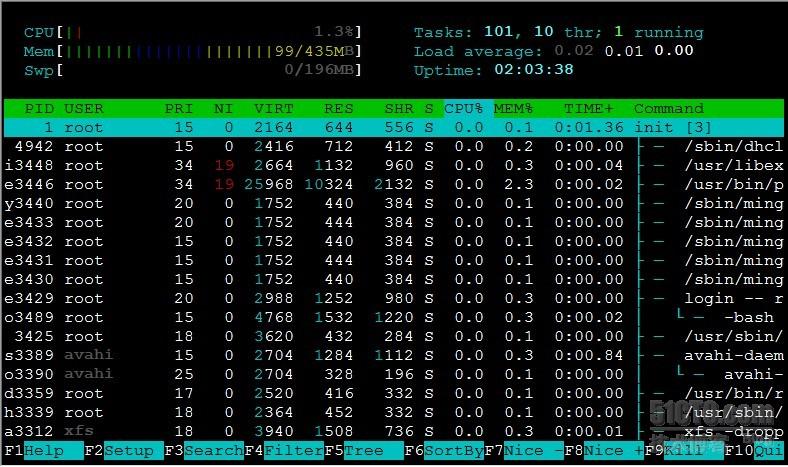Sort by the USER column header
788x467 pixels.
point(84,109)
